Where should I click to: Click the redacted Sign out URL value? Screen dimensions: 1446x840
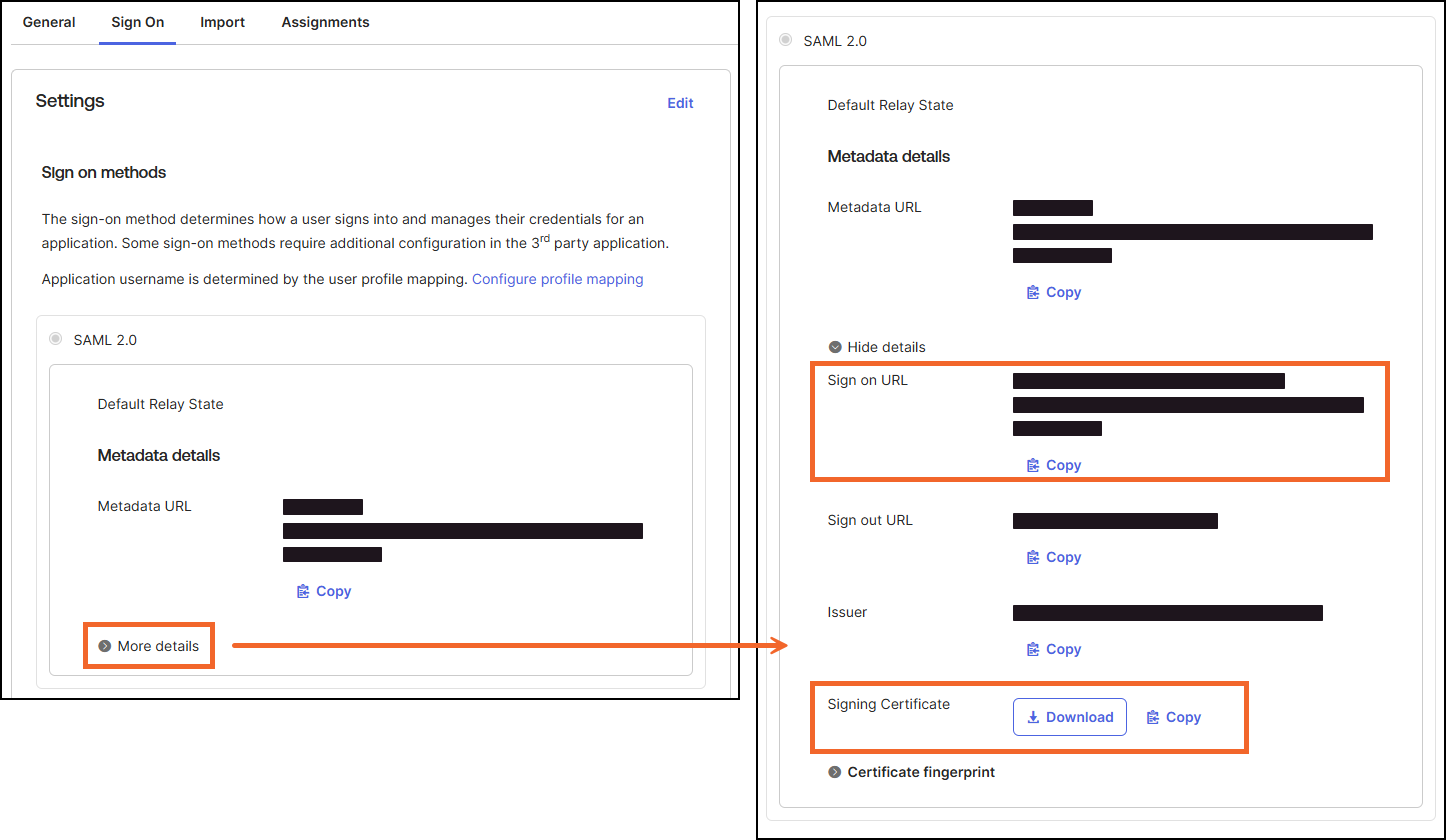click(1115, 520)
